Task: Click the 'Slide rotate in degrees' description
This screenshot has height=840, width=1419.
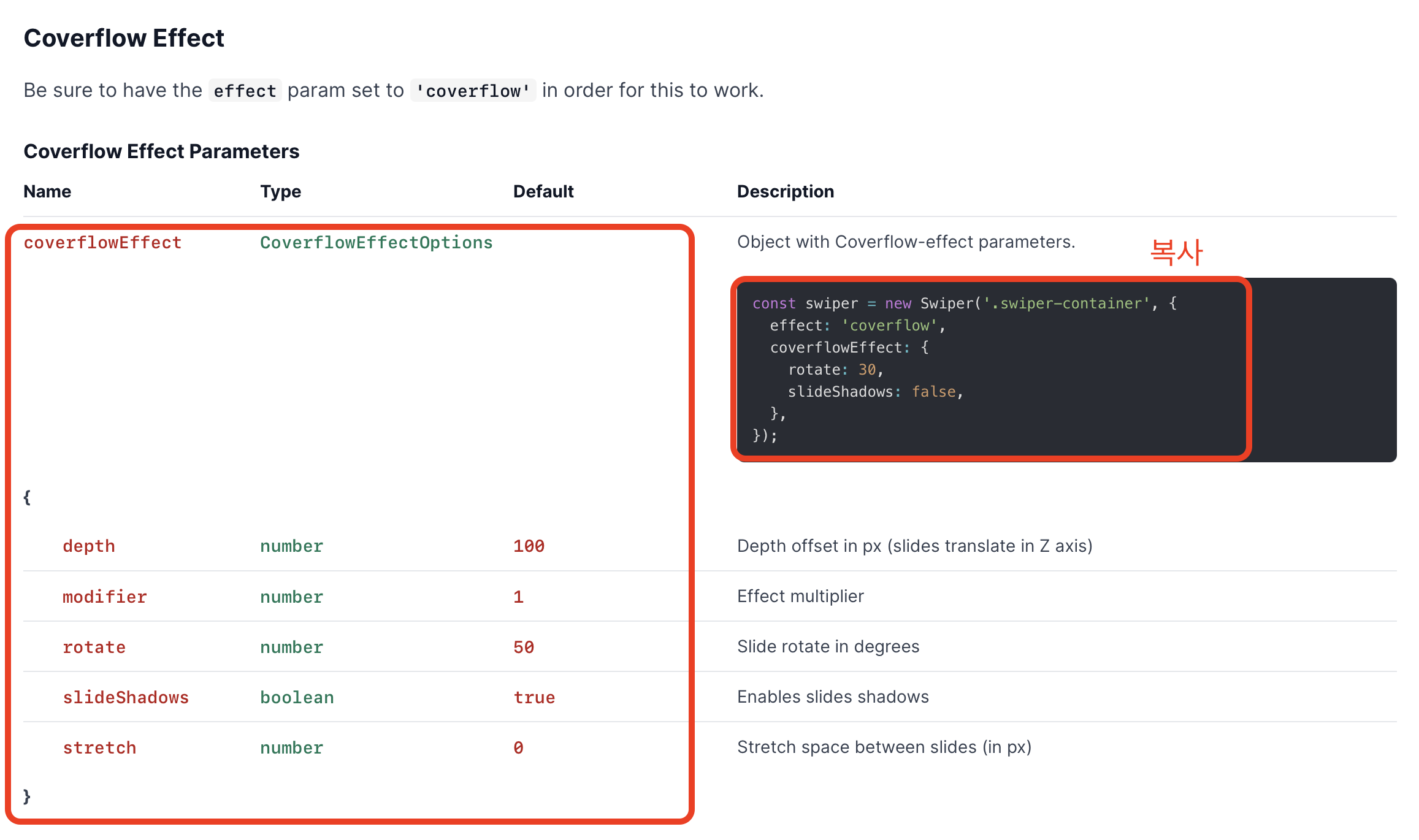Action: pyautogui.click(x=828, y=647)
